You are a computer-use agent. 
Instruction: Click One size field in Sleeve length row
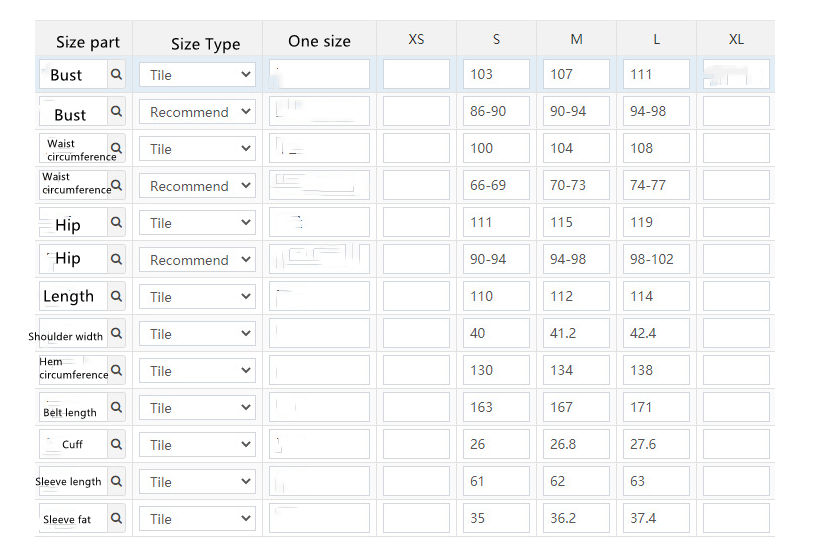click(319, 481)
